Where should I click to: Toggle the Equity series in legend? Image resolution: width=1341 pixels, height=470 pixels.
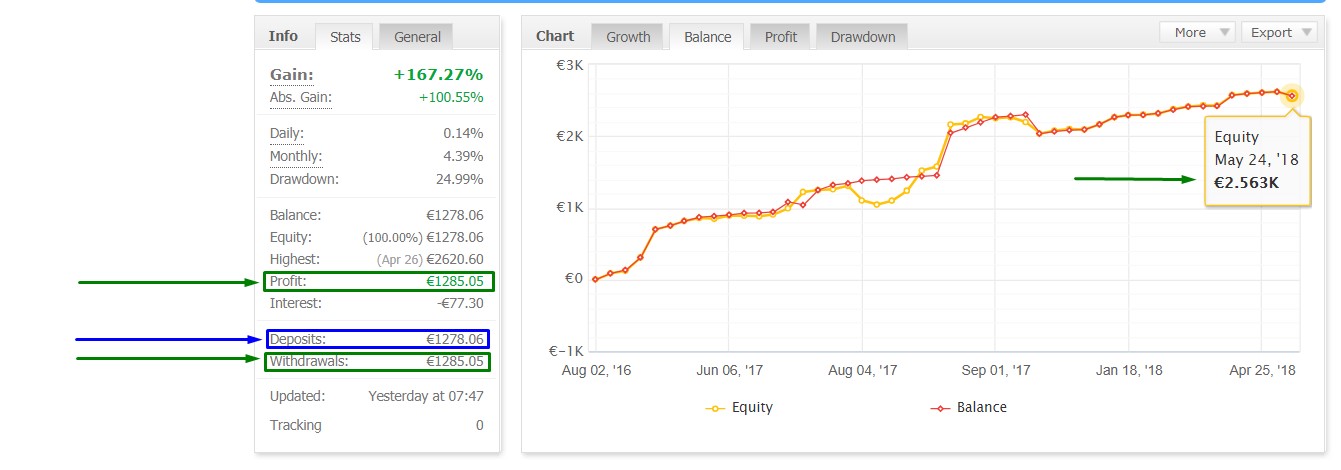pyautogui.click(x=739, y=408)
